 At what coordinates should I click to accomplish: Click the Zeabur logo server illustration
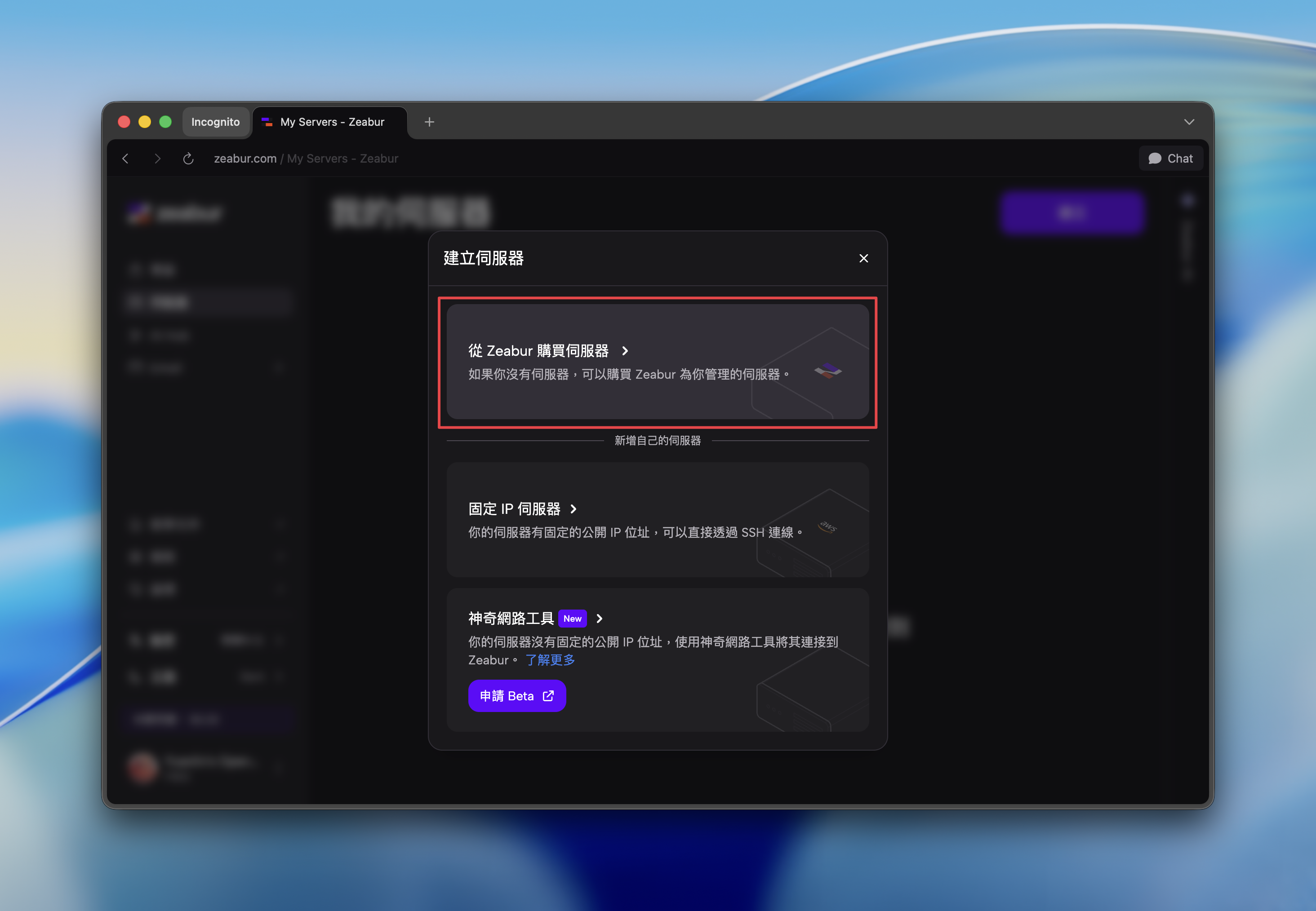point(828,371)
